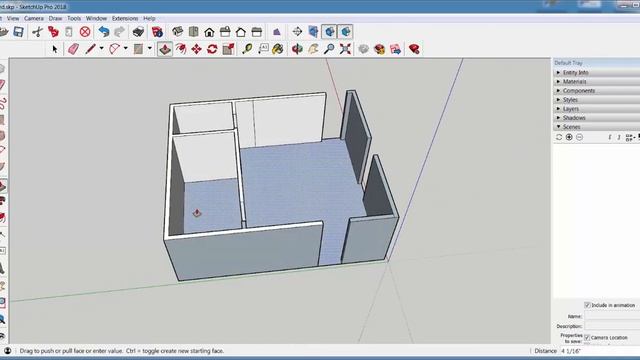Select the Orbit tool
Image resolution: width=640 pixels, height=360 pixels.
click(x=297, y=49)
